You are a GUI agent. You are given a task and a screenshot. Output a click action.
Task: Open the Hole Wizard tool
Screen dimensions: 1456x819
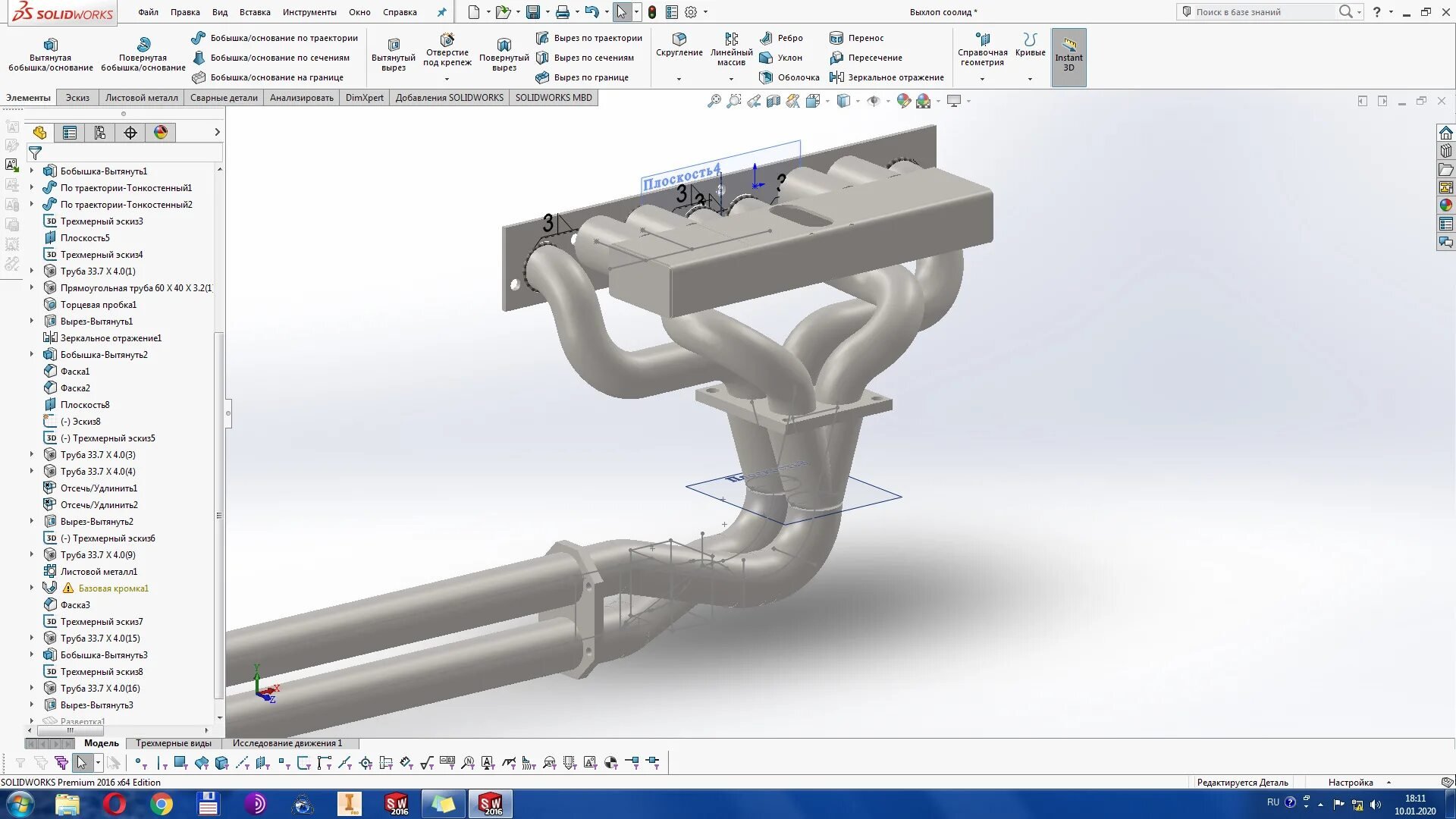pos(447,40)
